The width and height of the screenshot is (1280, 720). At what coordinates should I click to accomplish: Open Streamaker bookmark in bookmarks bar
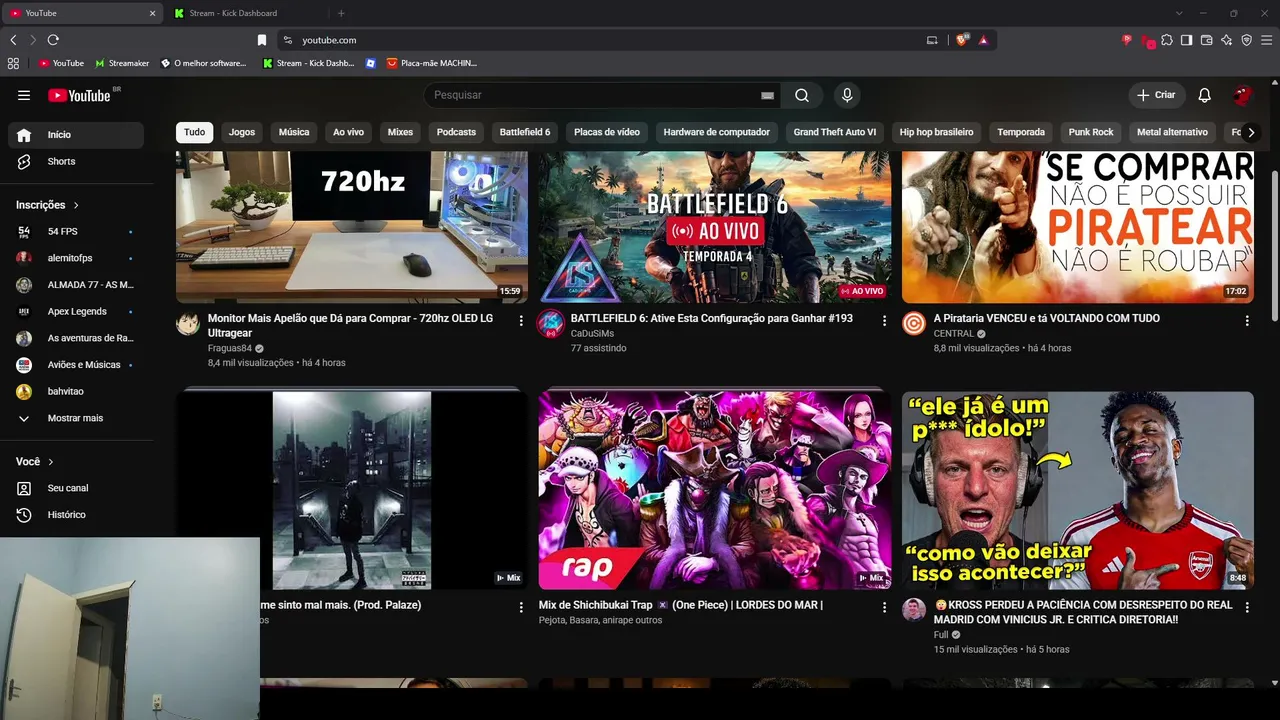(x=122, y=63)
